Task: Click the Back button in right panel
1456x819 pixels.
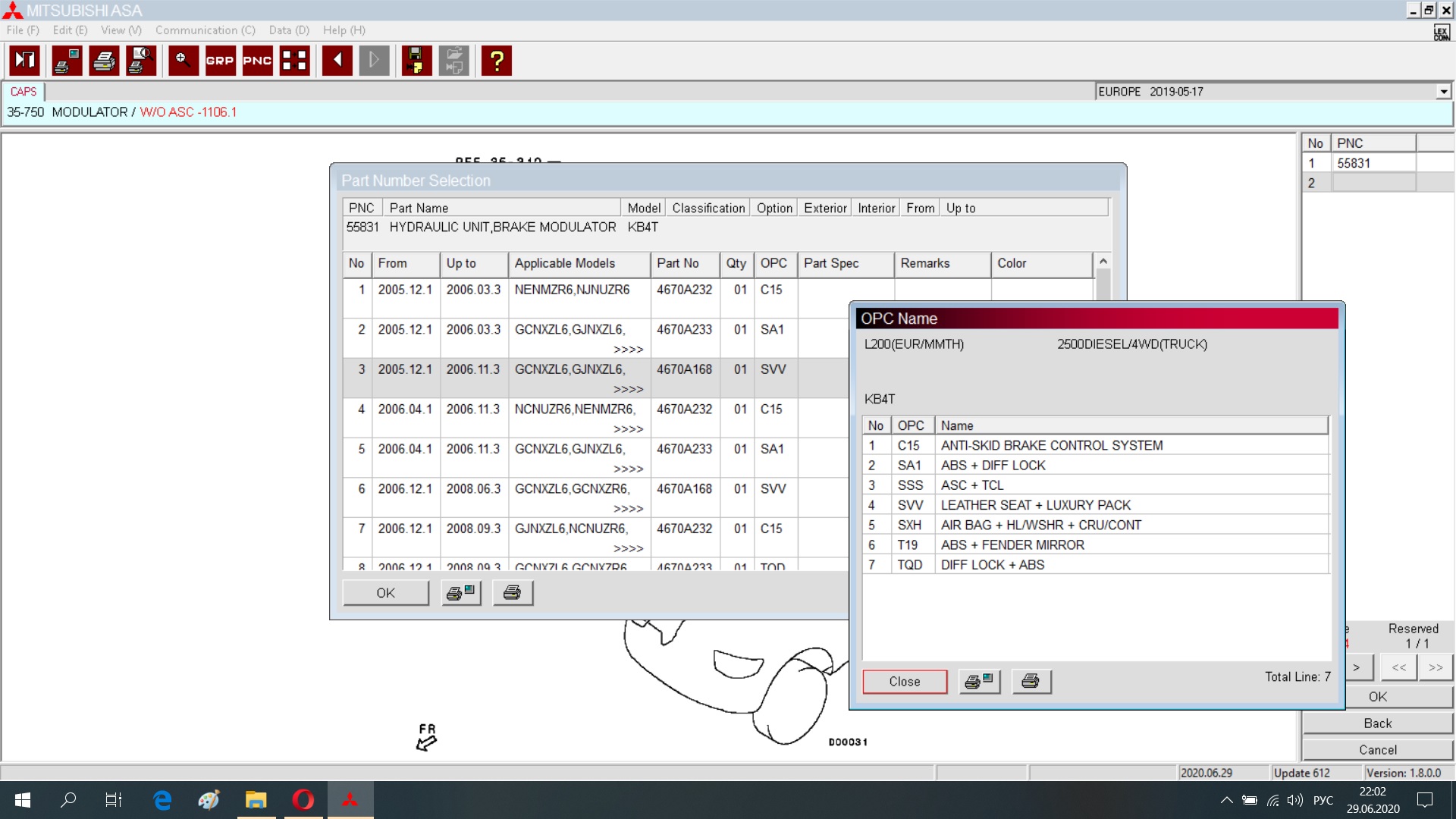Action: coord(1377,723)
